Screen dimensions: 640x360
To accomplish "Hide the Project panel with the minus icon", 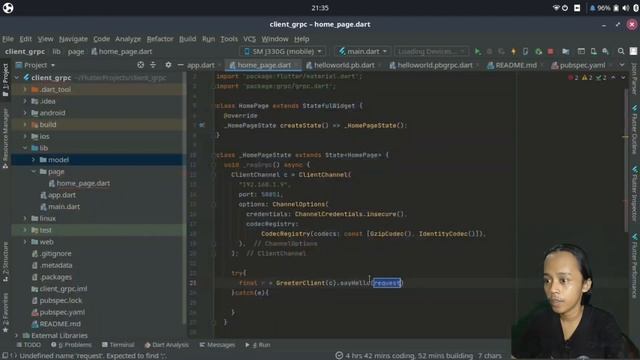I will (x=180, y=65).
